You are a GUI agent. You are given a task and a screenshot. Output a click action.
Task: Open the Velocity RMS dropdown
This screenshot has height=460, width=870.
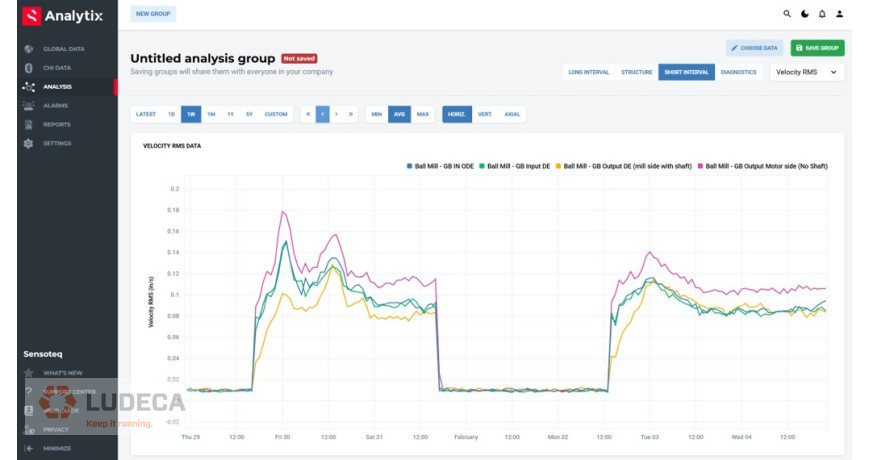click(807, 72)
